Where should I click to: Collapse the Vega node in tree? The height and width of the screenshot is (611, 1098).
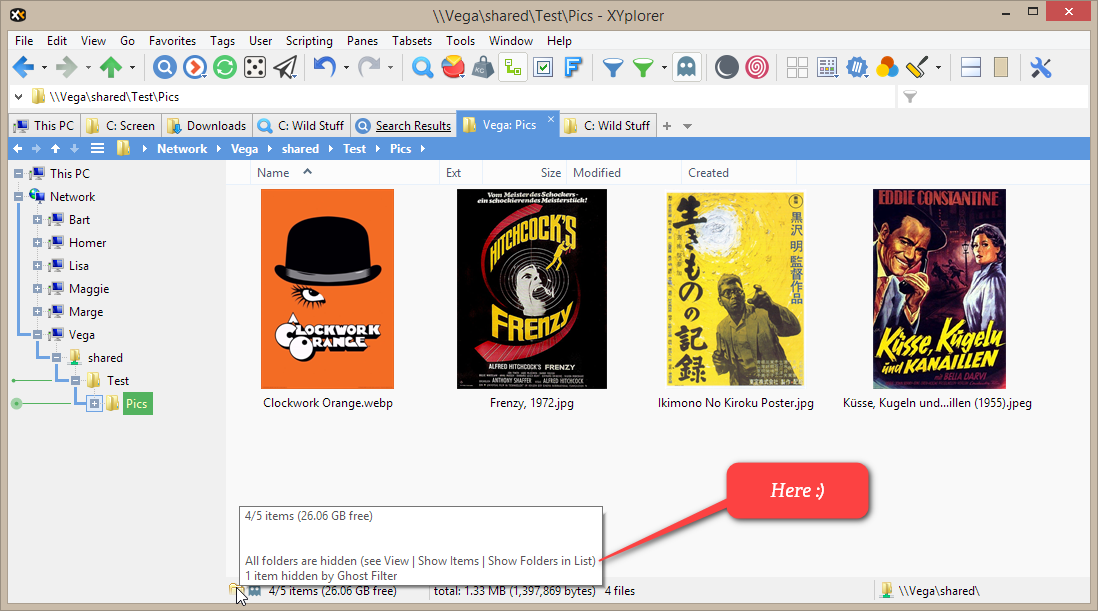point(38,335)
